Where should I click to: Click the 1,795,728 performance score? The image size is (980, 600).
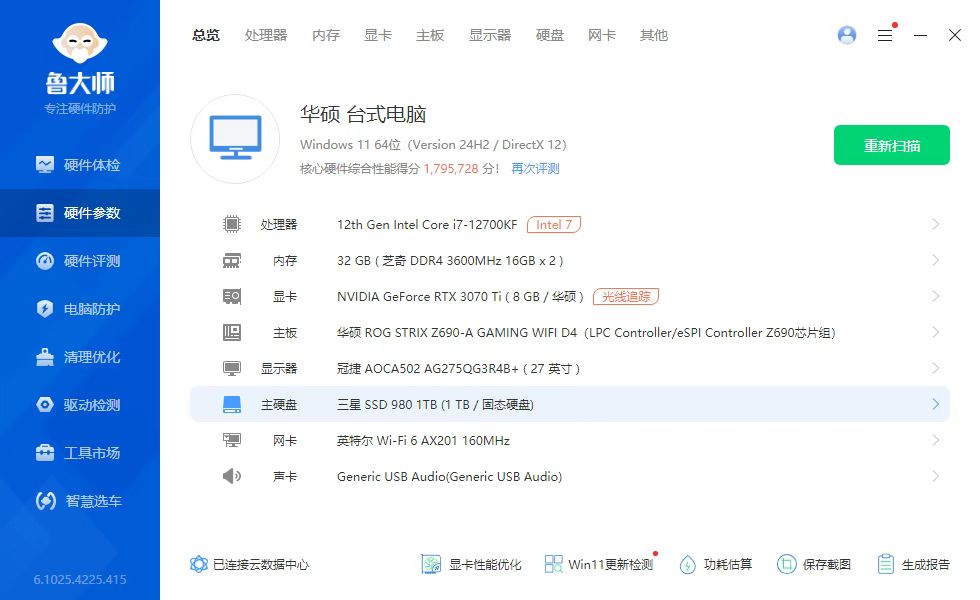451,169
